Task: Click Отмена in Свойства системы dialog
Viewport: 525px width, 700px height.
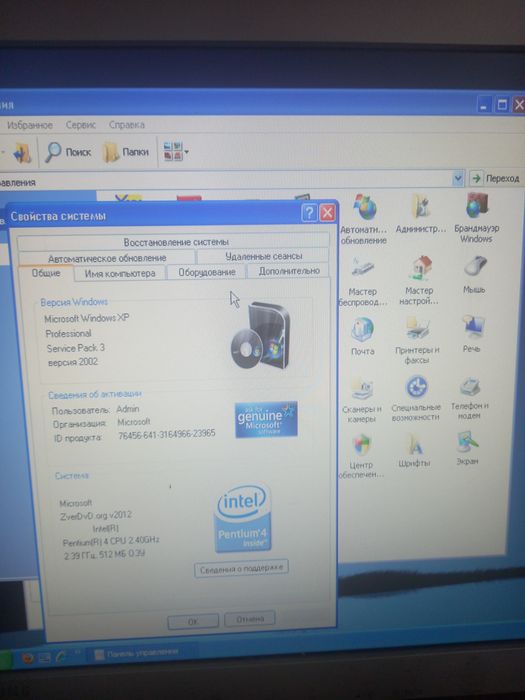Action: coord(250,619)
